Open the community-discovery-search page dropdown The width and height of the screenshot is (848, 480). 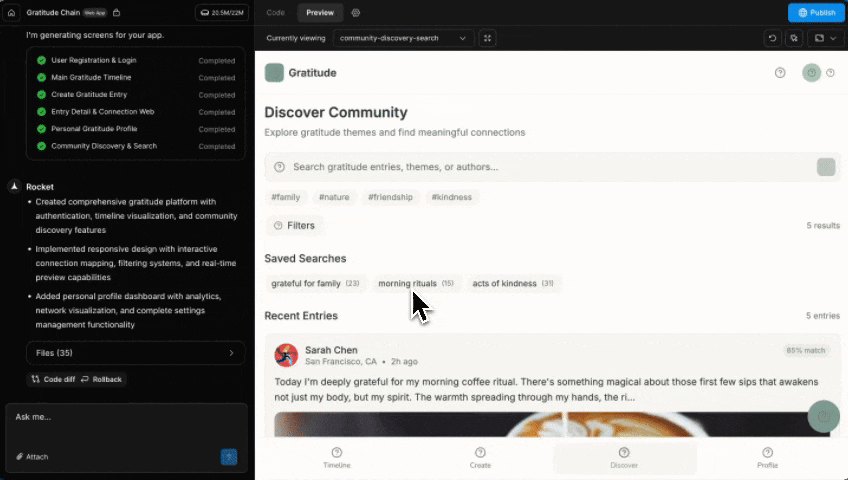pos(403,38)
